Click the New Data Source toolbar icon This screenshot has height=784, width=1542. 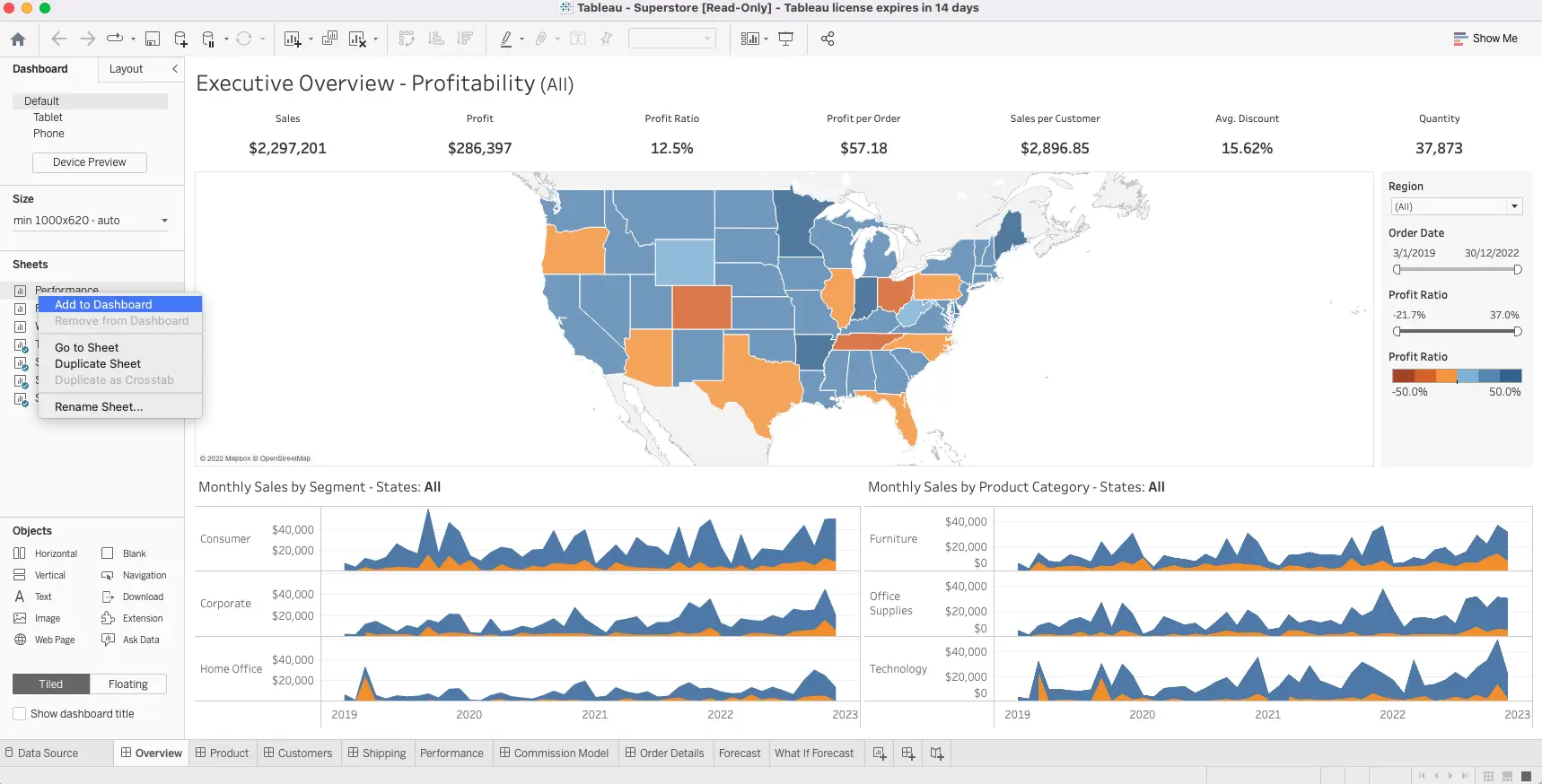point(180,39)
